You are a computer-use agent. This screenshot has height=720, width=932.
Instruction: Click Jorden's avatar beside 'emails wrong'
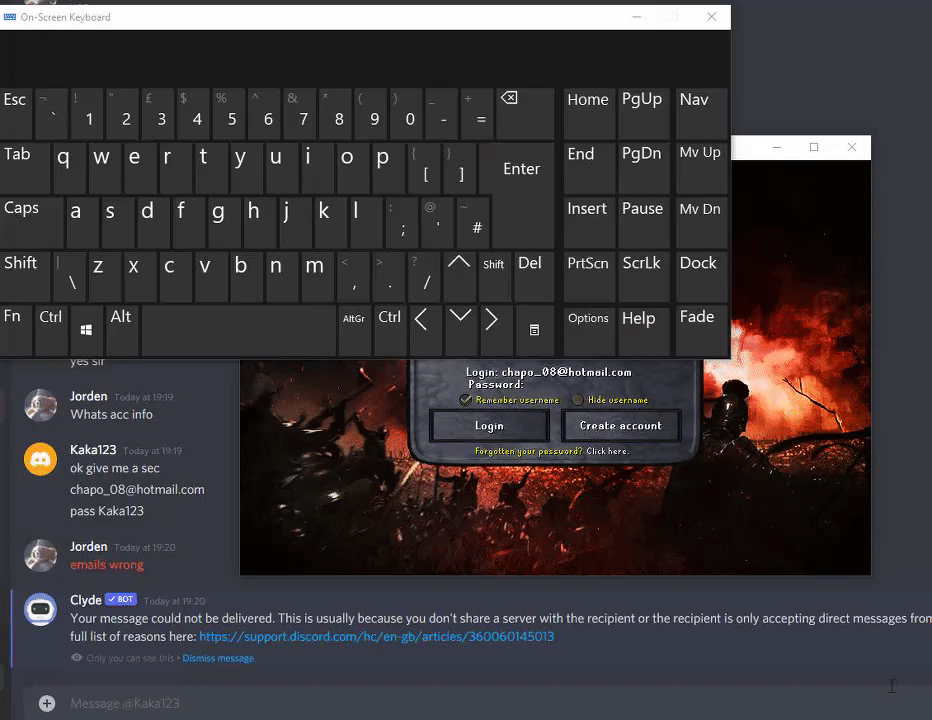point(40,555)
